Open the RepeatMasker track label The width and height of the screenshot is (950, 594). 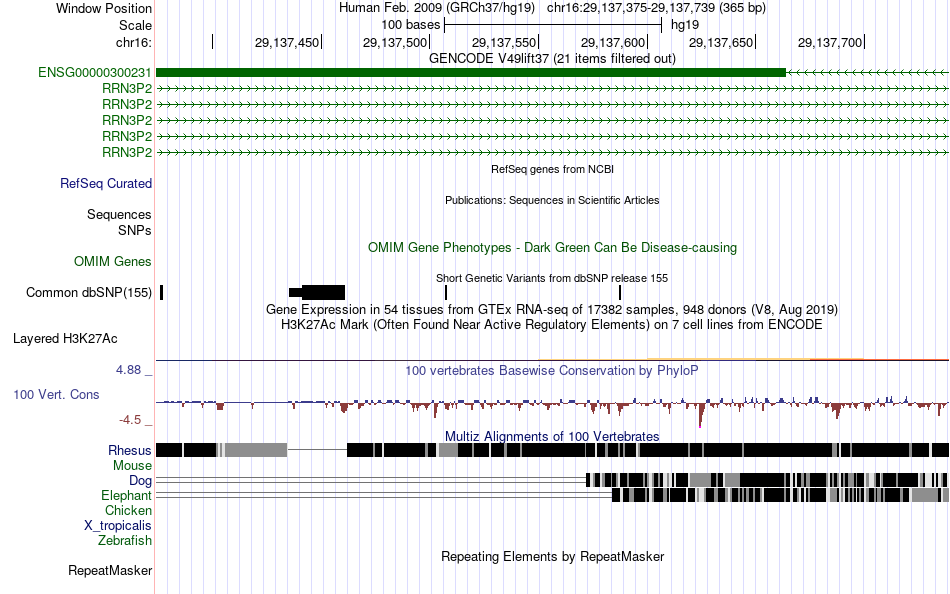(110, 570)
